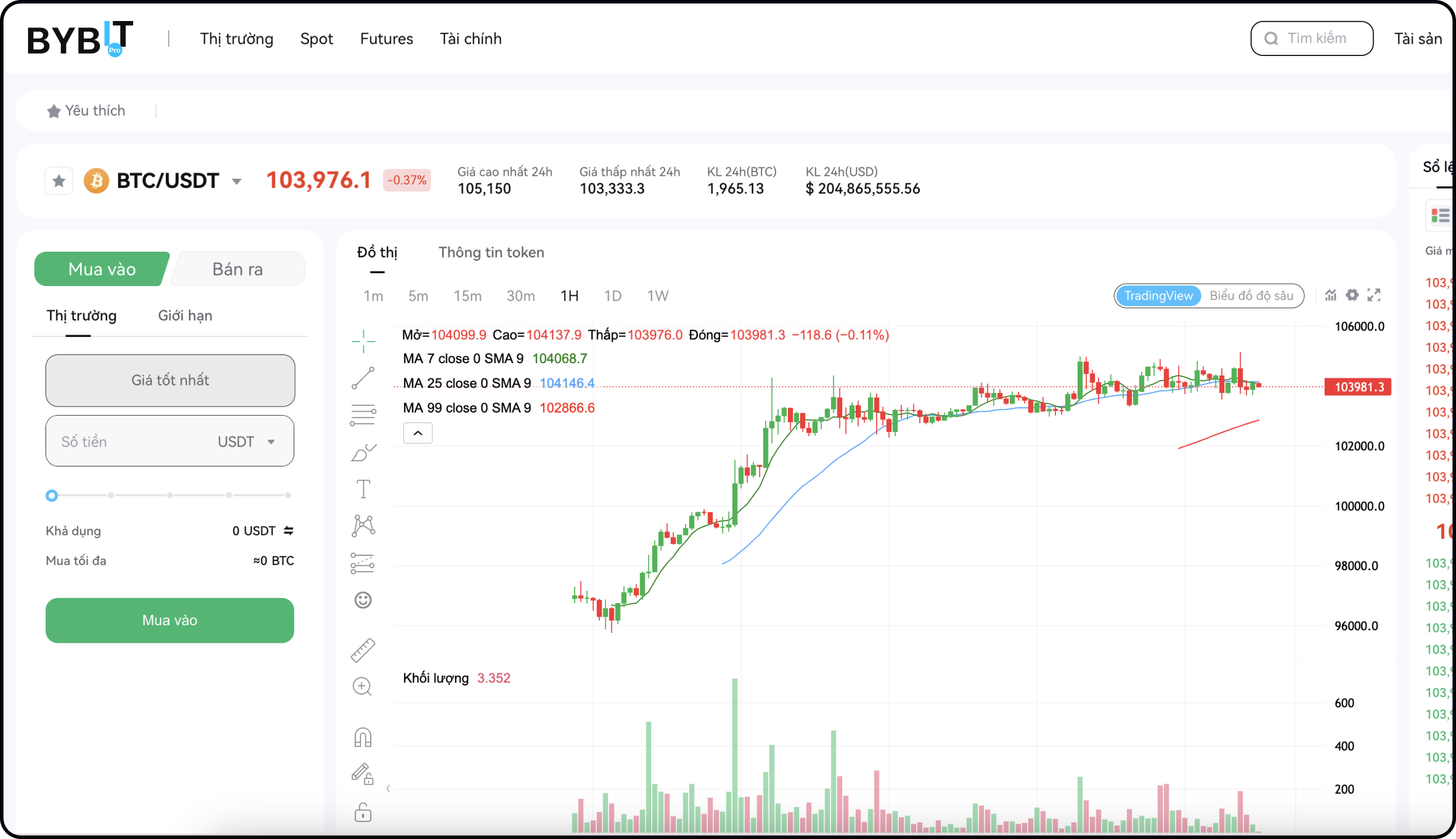Viewport: 1456px width, 839px height.
Task: Select the zoom in tool
Action: click(x=362, y=687)
